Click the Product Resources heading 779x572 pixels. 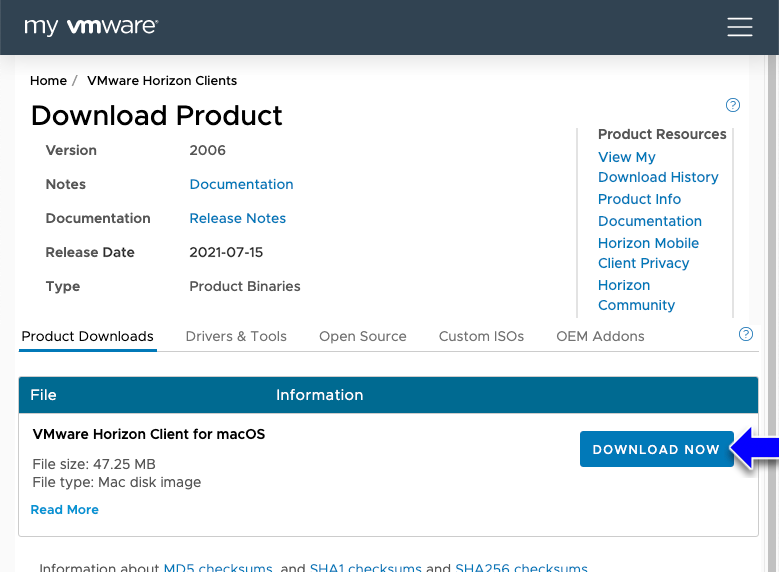(662, 134)
